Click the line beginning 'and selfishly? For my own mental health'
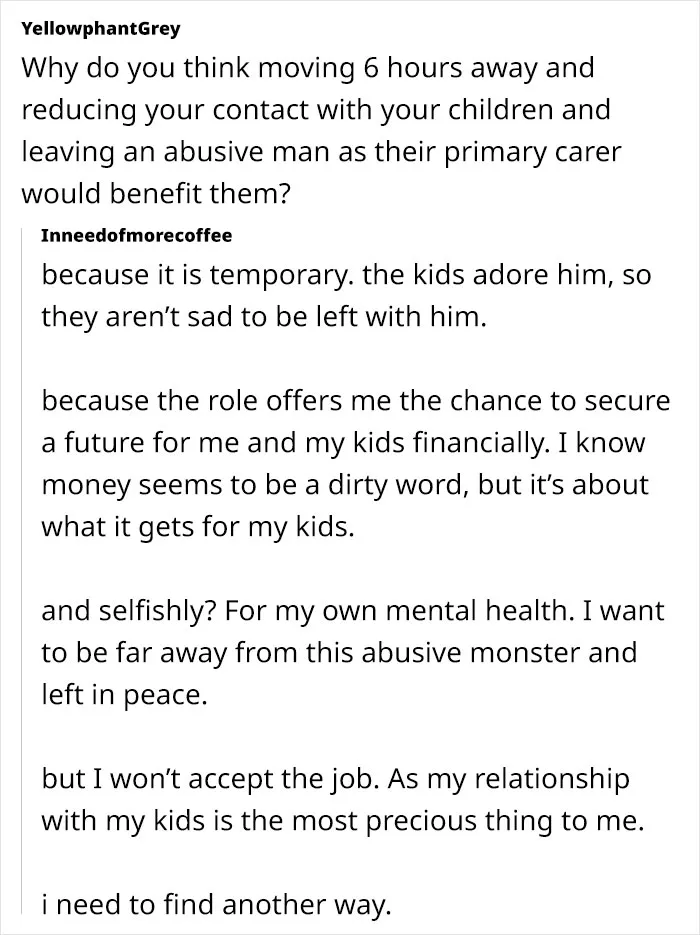Image resolution: width=700 pixels, height=935 pixels. [x=352, y=611]
